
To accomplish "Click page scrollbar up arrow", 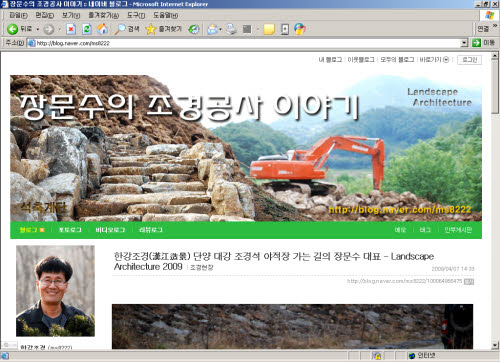I will pyautogui.click(x=495, y=56).
